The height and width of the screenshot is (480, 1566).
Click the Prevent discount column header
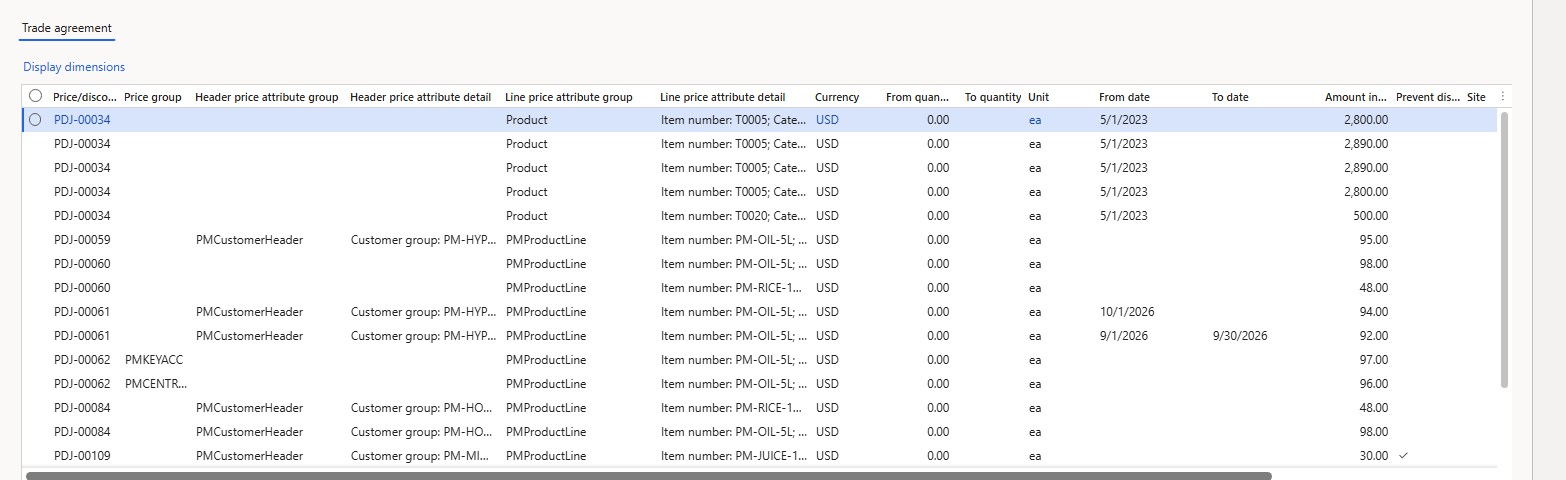[x=1428, y=97]
